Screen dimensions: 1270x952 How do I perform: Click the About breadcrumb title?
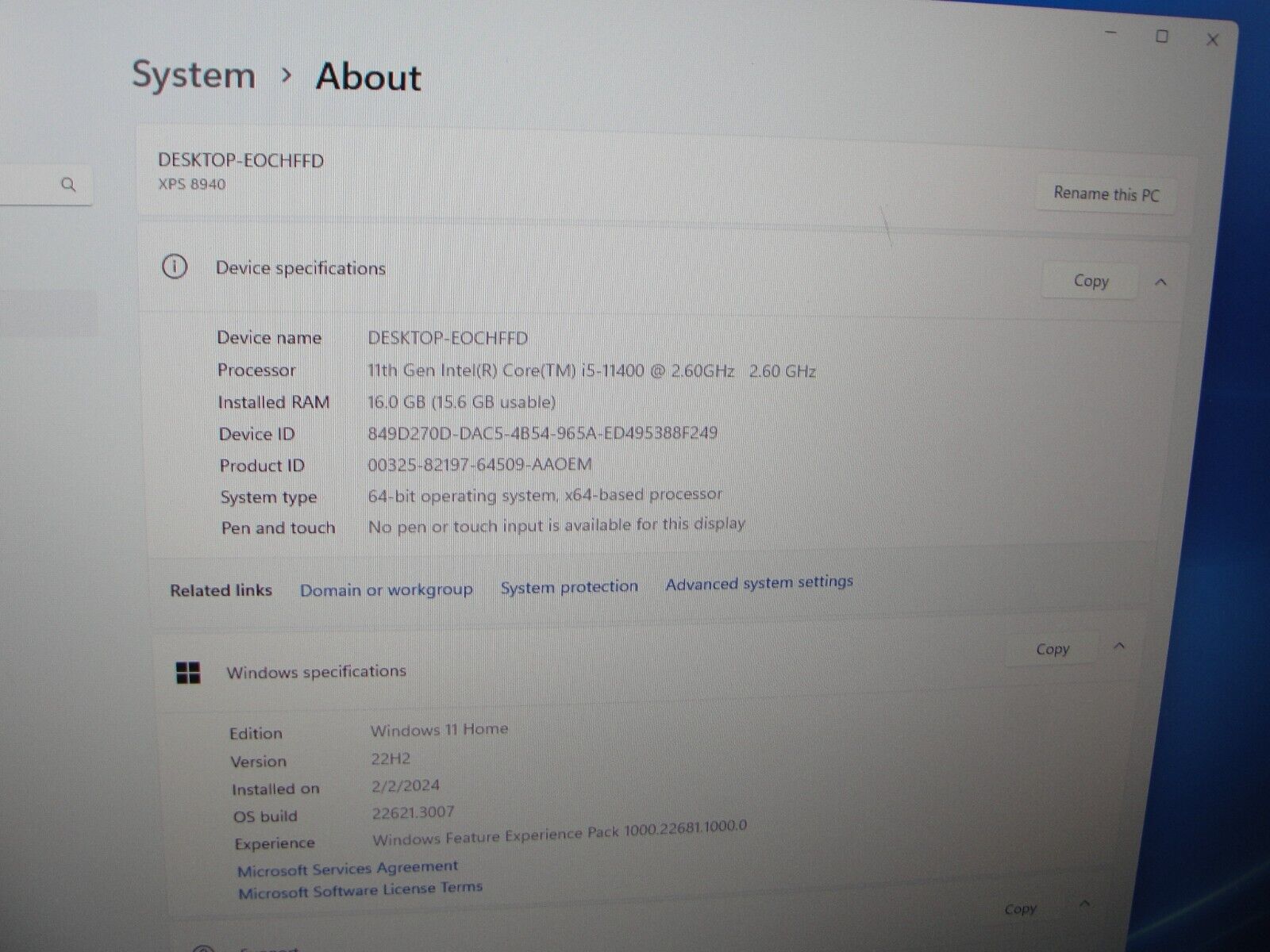[368, 77]
